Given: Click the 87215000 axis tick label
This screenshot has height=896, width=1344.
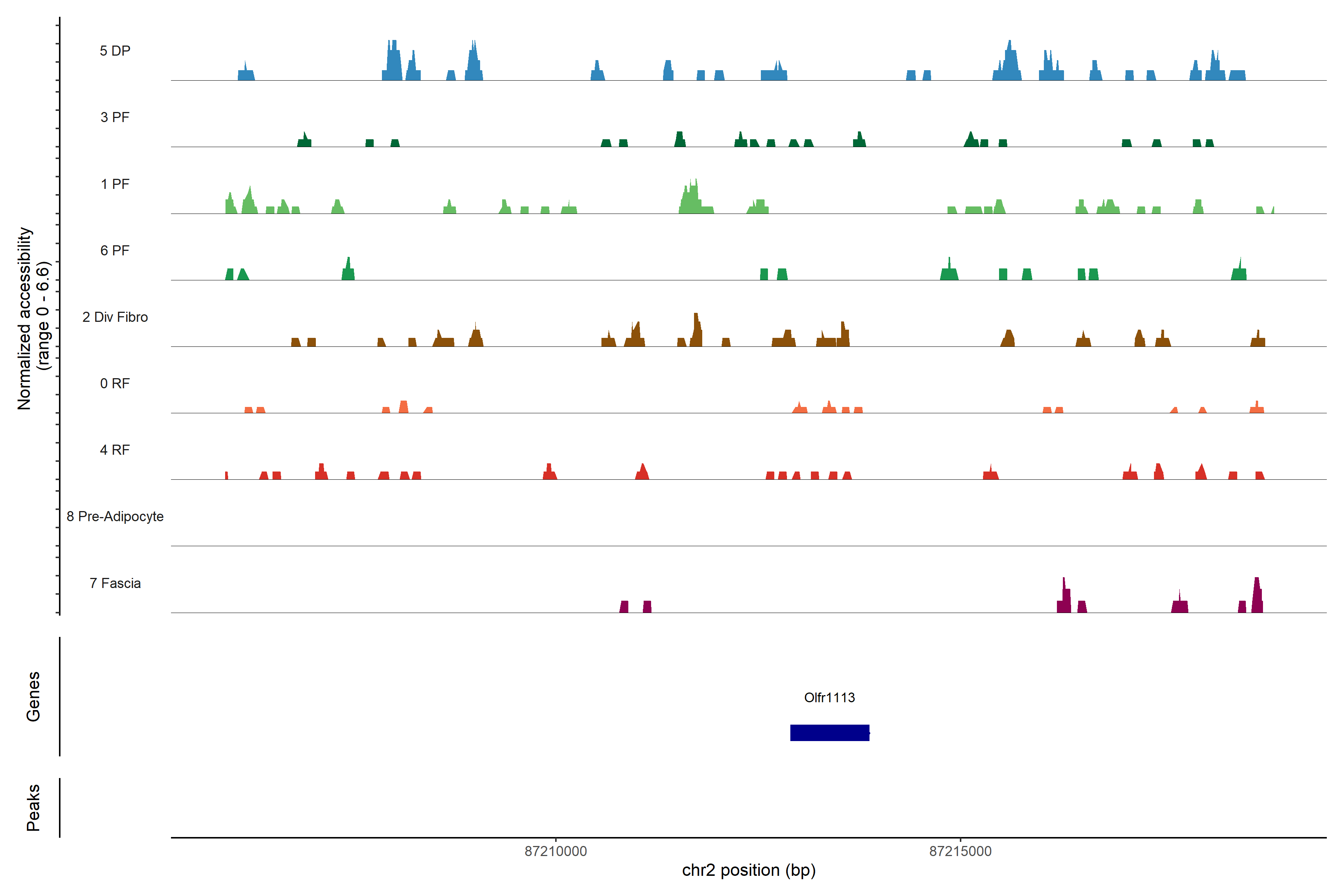Looking at the screenshot, I should (x=960, y=851).
